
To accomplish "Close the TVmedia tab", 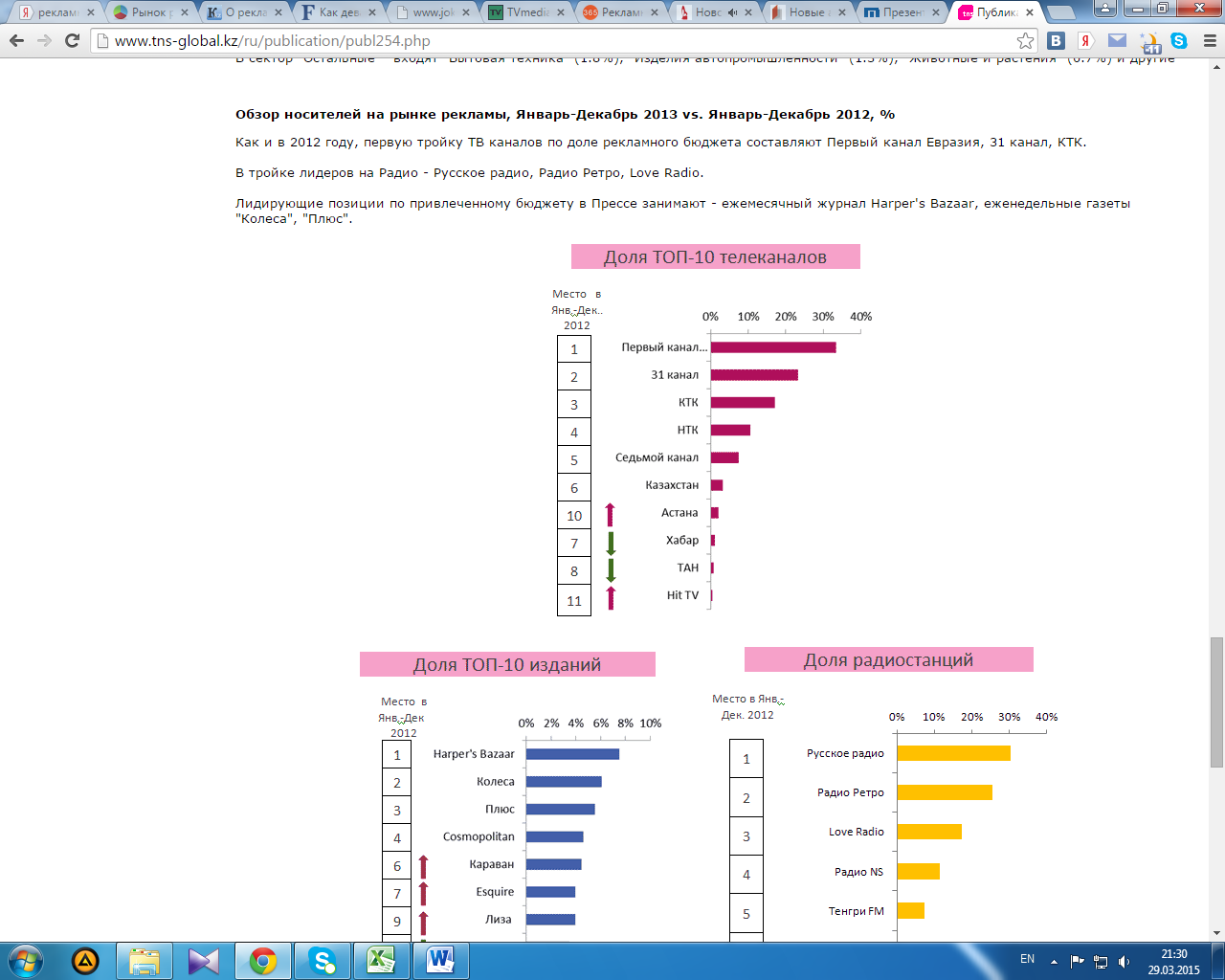I will tap(560, 12).
